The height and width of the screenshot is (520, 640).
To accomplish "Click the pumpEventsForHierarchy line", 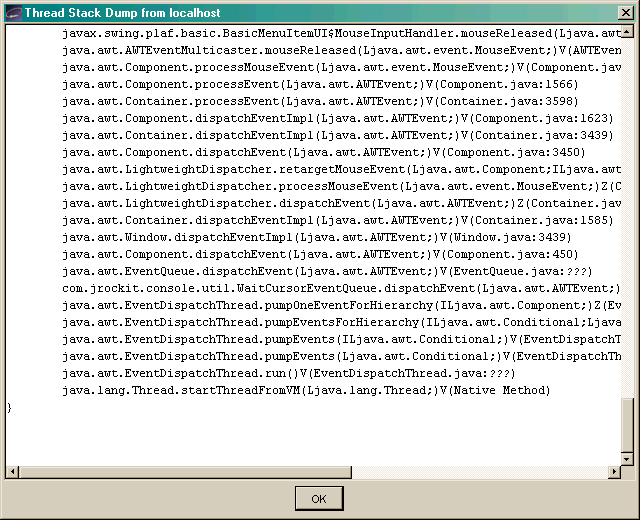I will tap(342, 322).
